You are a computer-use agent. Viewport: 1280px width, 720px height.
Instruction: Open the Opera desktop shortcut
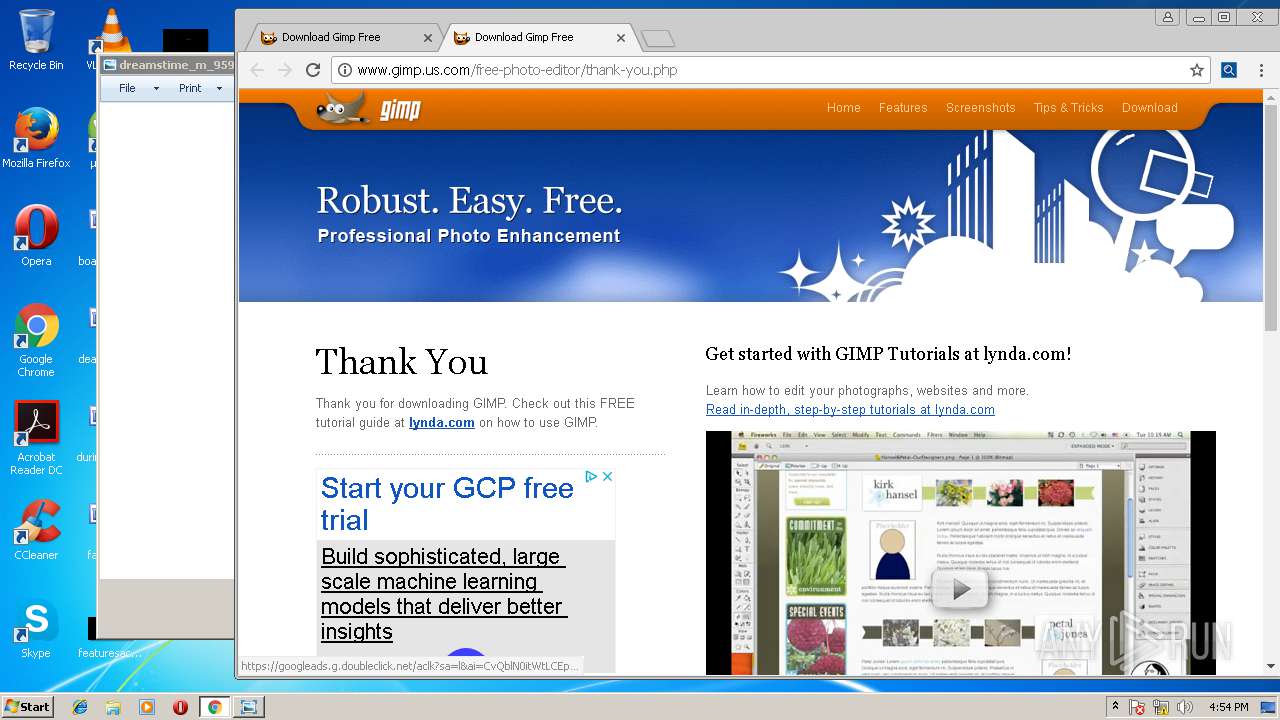(36, 236)
